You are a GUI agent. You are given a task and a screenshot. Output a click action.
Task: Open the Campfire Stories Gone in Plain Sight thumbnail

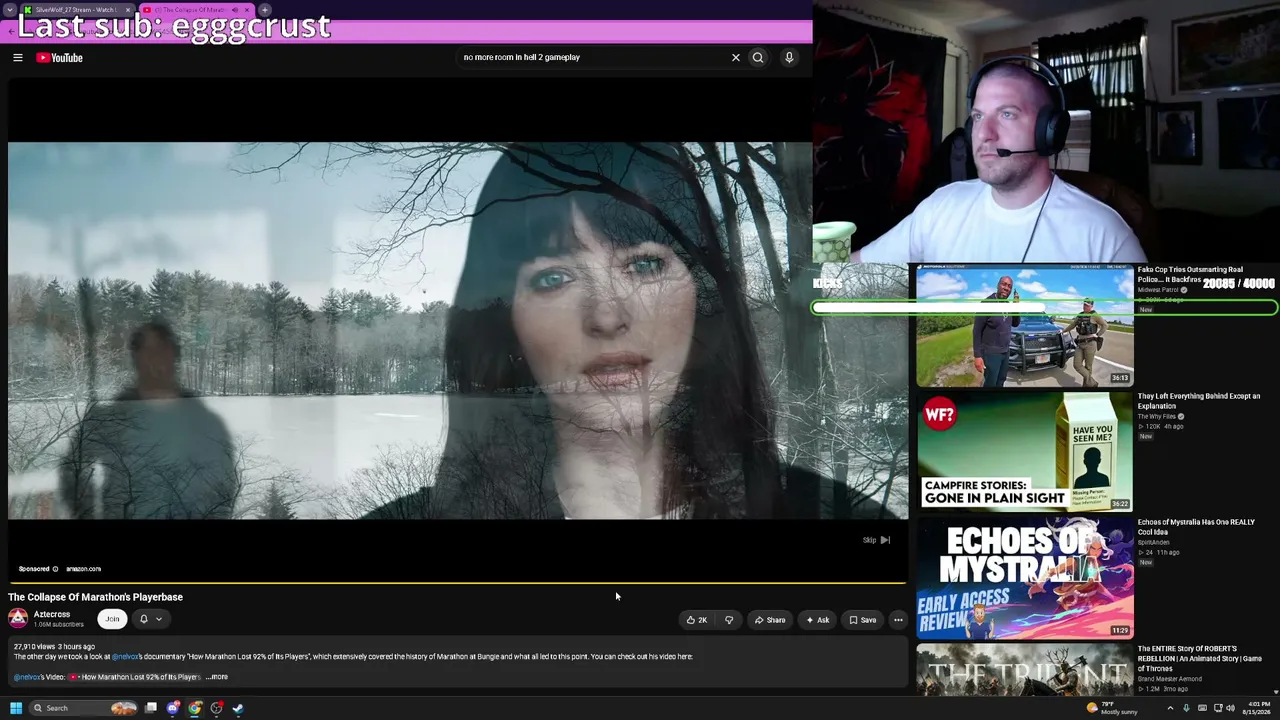point(1025,451)
